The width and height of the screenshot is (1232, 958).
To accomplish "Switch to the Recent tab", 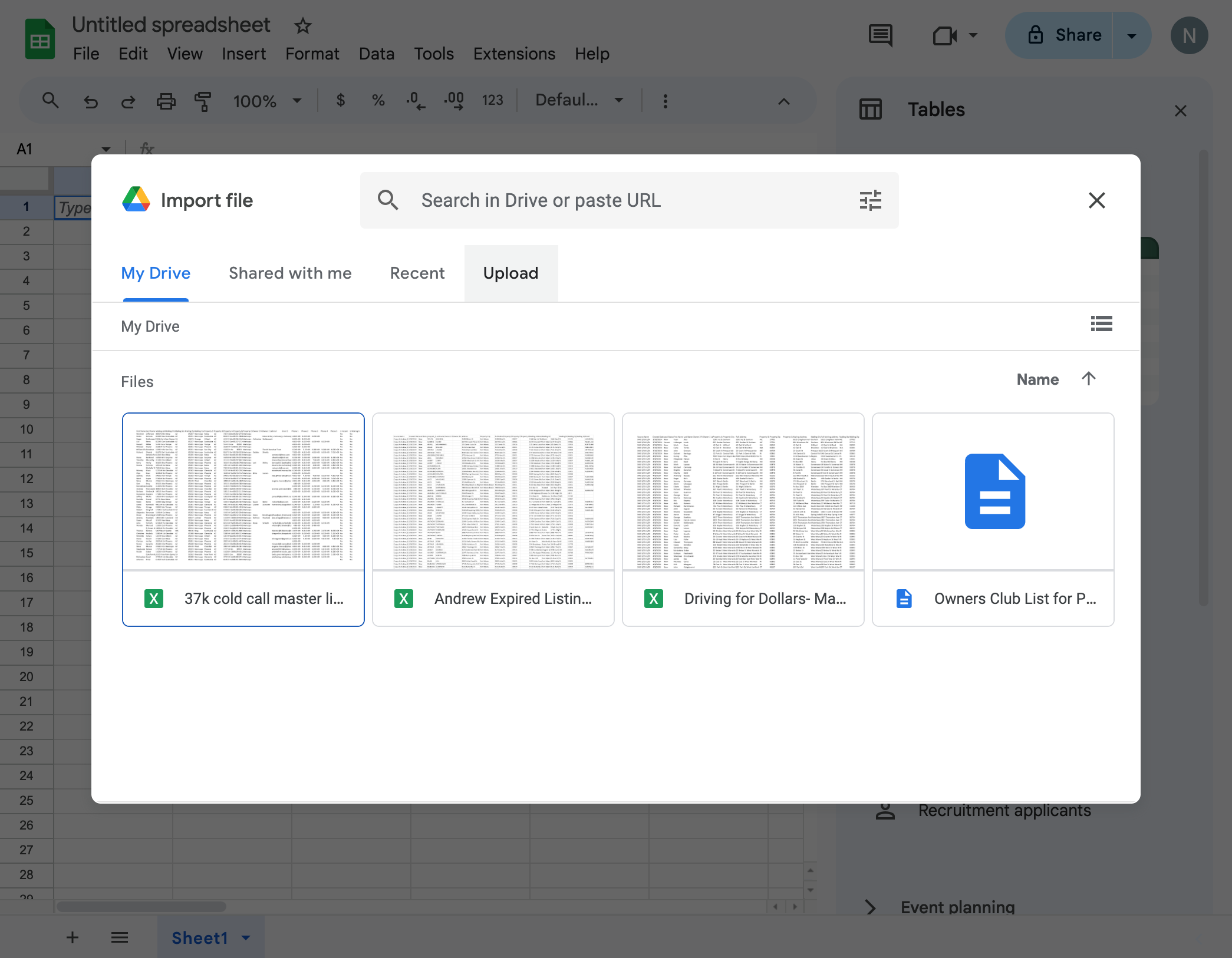I will (417, 273).
